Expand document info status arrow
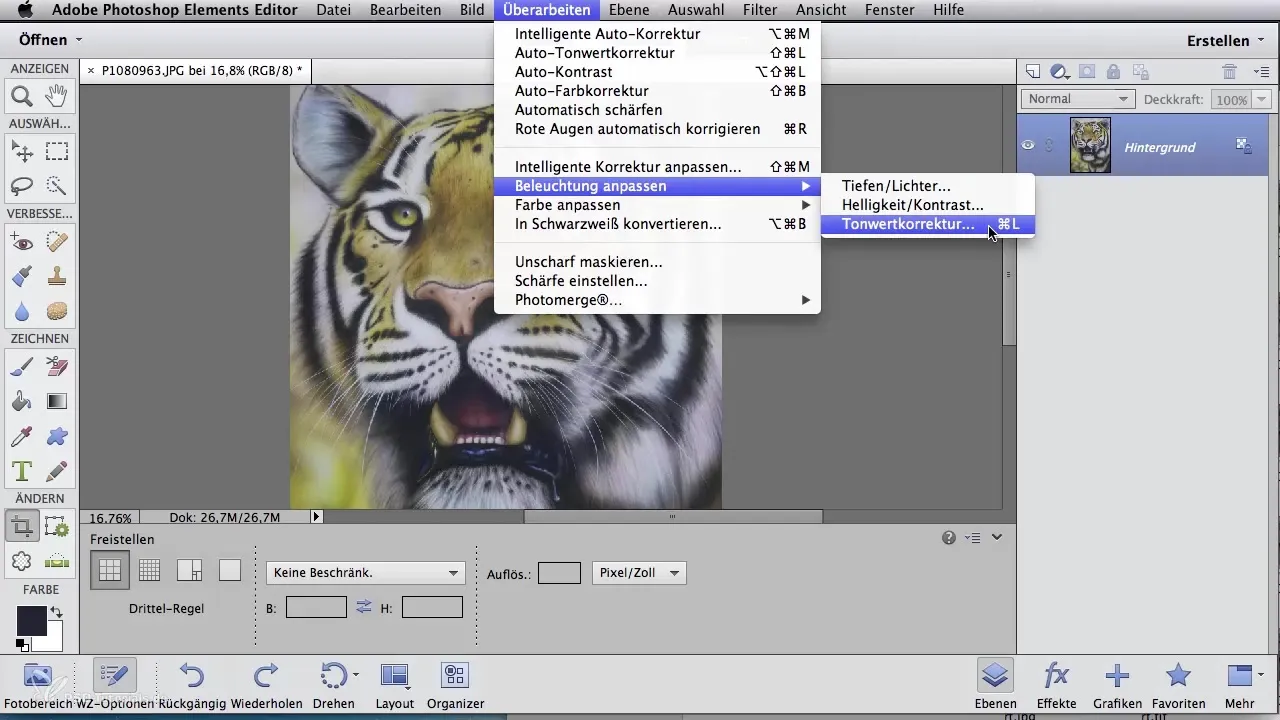Screen dimensions: 1280x720 click(317, 517)
